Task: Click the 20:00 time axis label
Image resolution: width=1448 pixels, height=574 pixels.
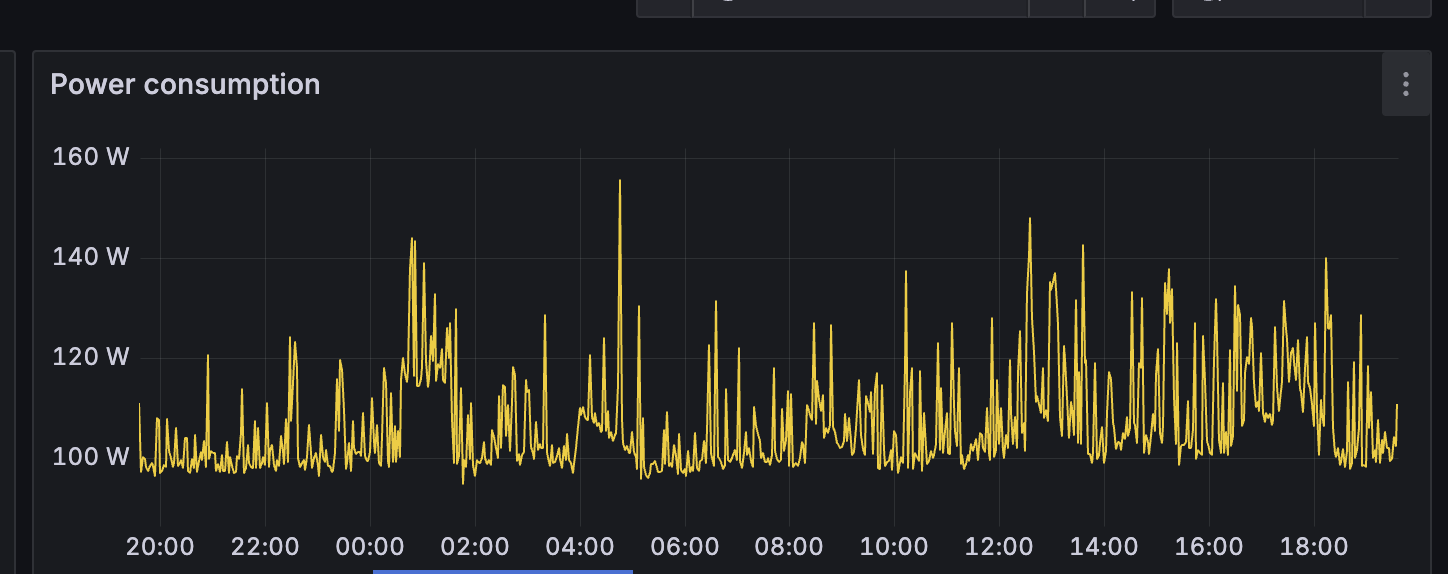Action: pyautogui.click(x=160, y=547)
